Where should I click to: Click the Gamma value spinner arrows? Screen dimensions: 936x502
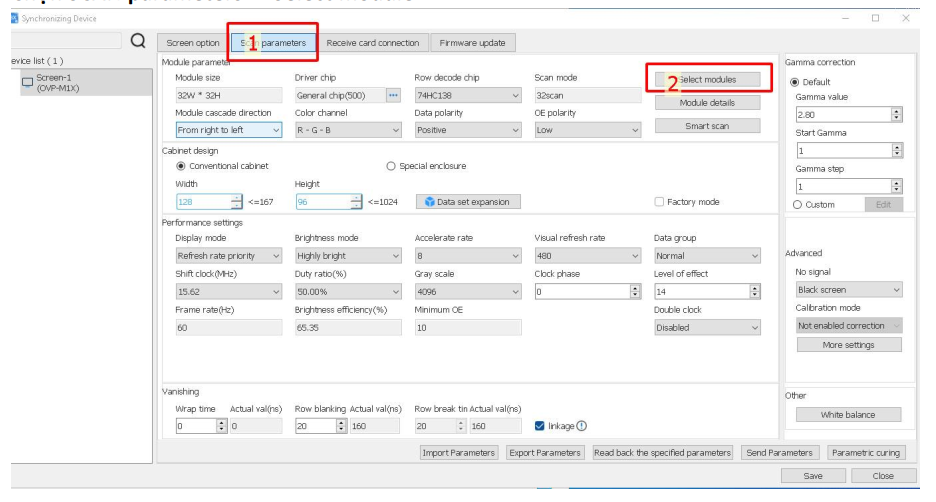click(896, 115)
